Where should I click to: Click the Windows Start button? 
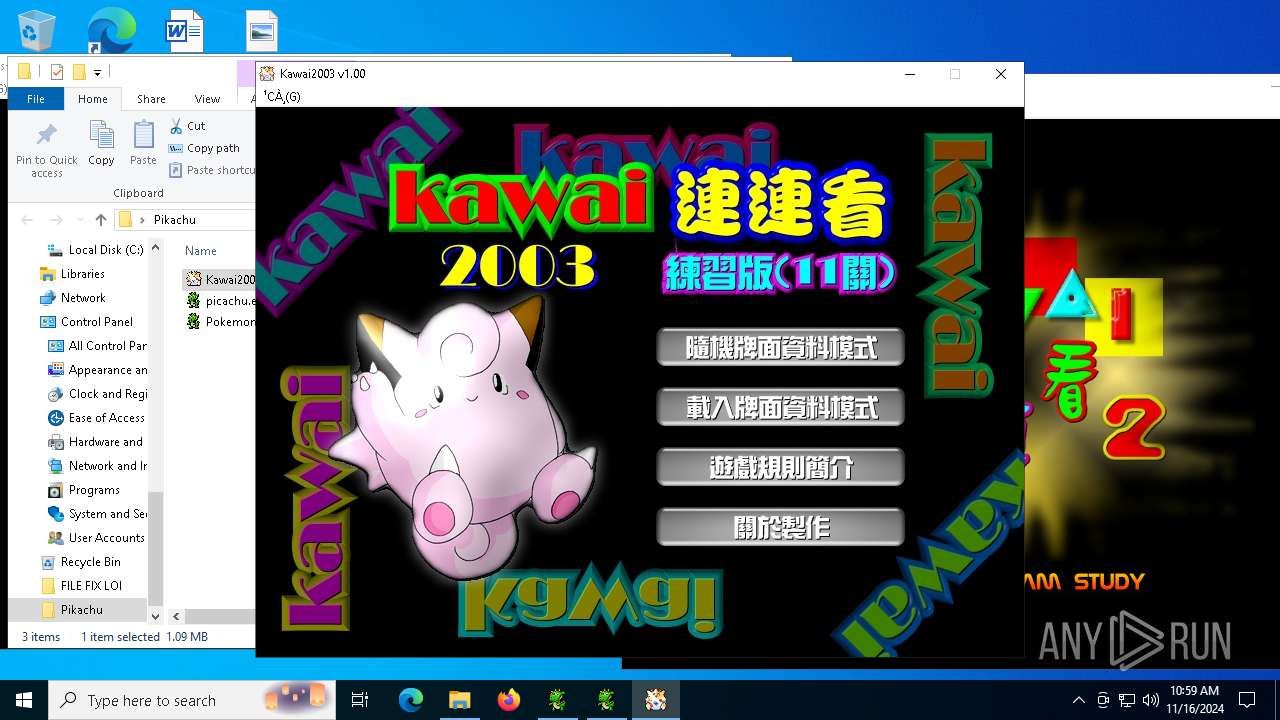click(x=24, y=700)
